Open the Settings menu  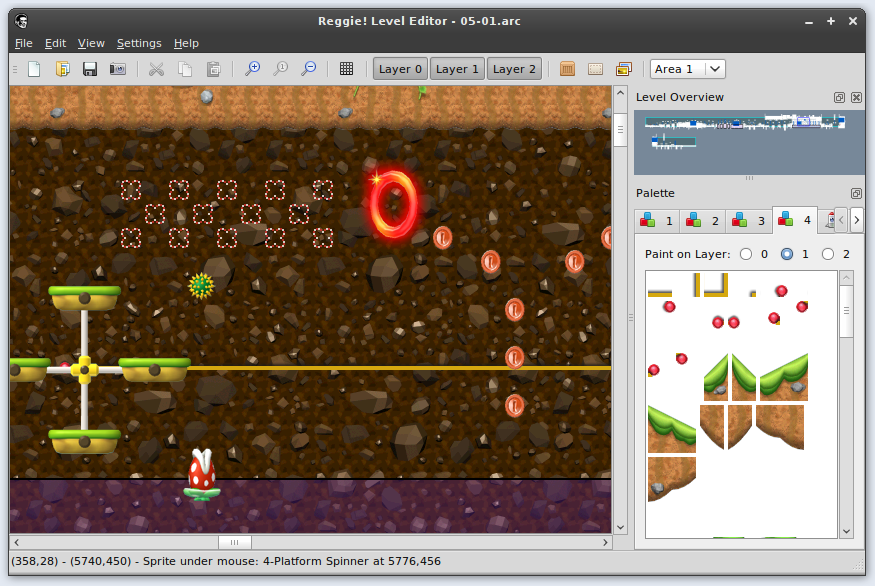139,43
